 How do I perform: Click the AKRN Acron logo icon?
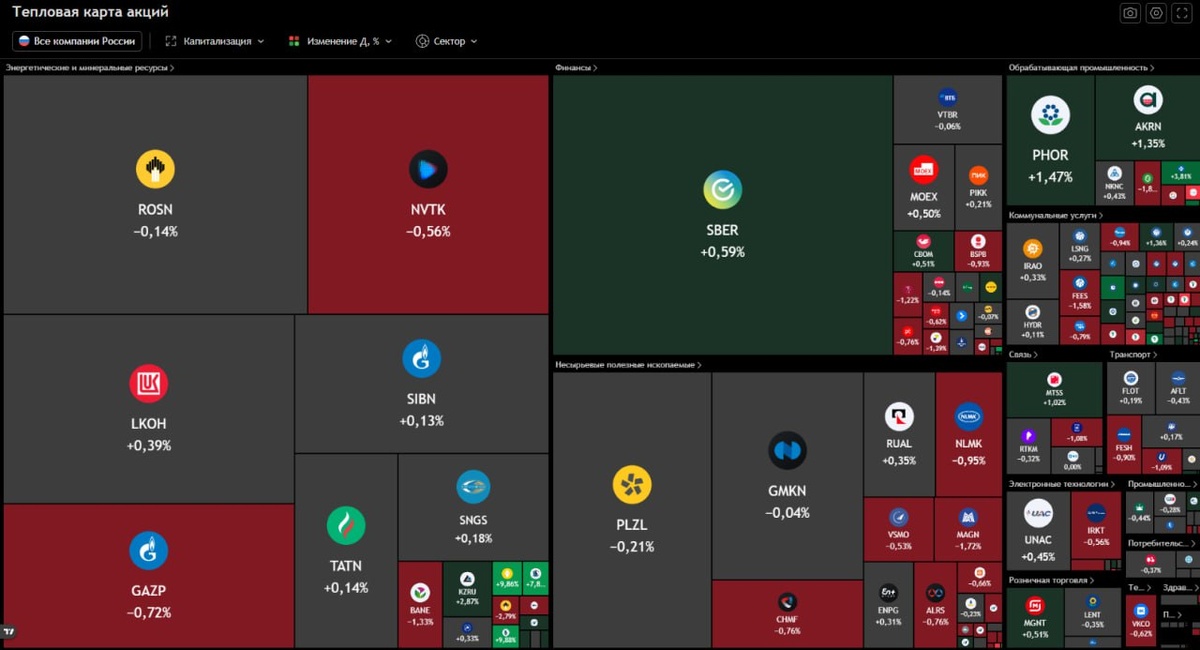(x=1148, y=99)
